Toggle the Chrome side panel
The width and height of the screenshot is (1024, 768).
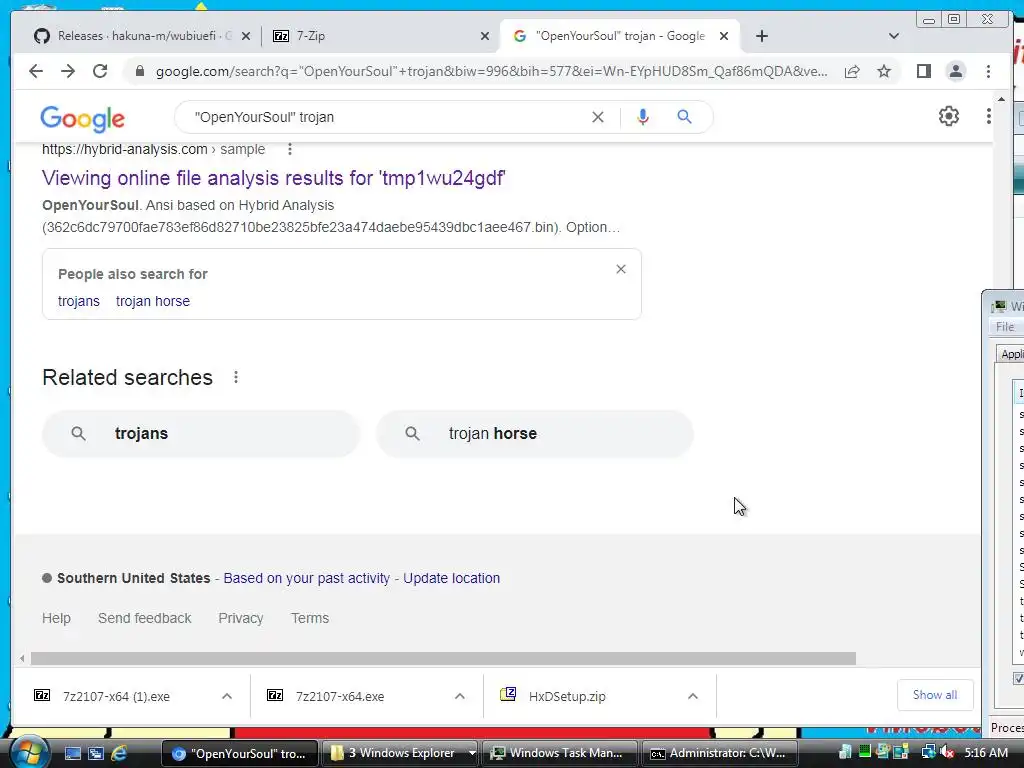coord(923,71)
